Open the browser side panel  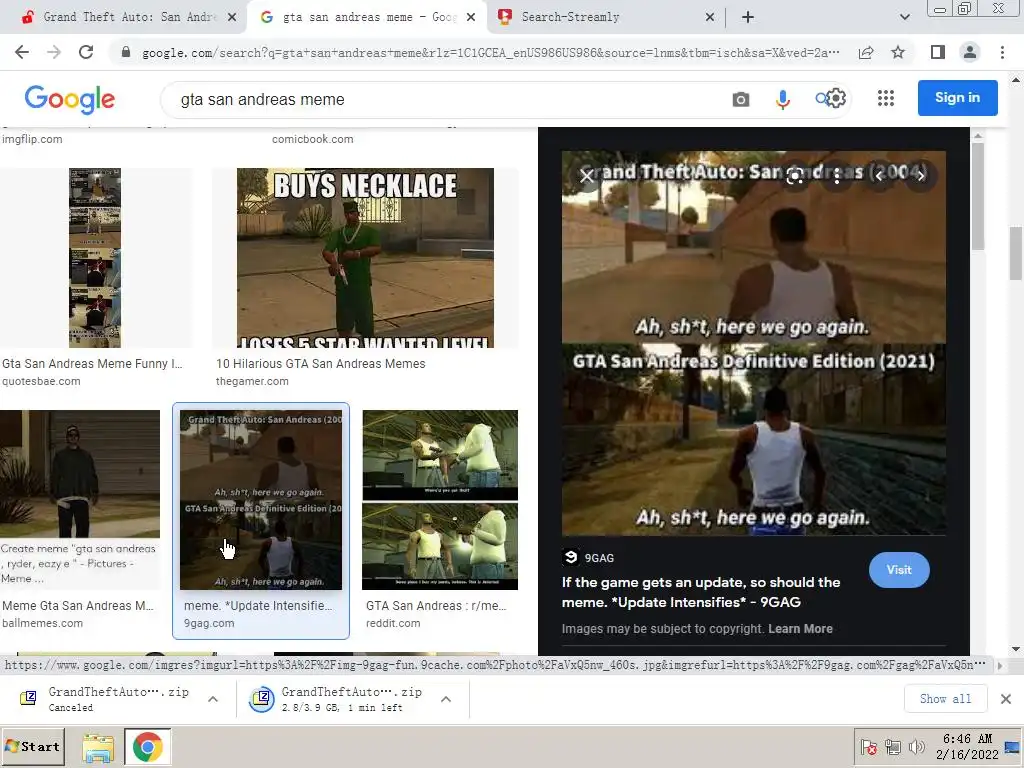click(x=938, y=52)
